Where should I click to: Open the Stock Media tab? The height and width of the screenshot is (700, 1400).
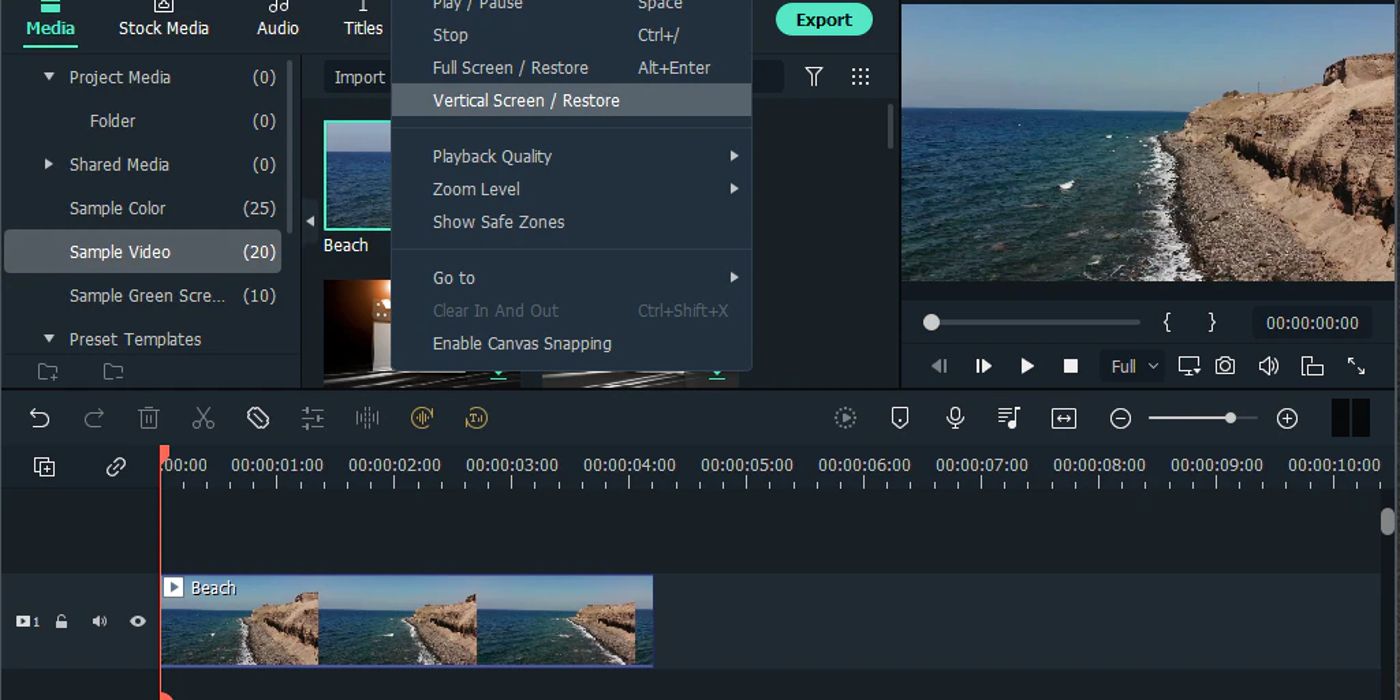[x=163, y=28]
